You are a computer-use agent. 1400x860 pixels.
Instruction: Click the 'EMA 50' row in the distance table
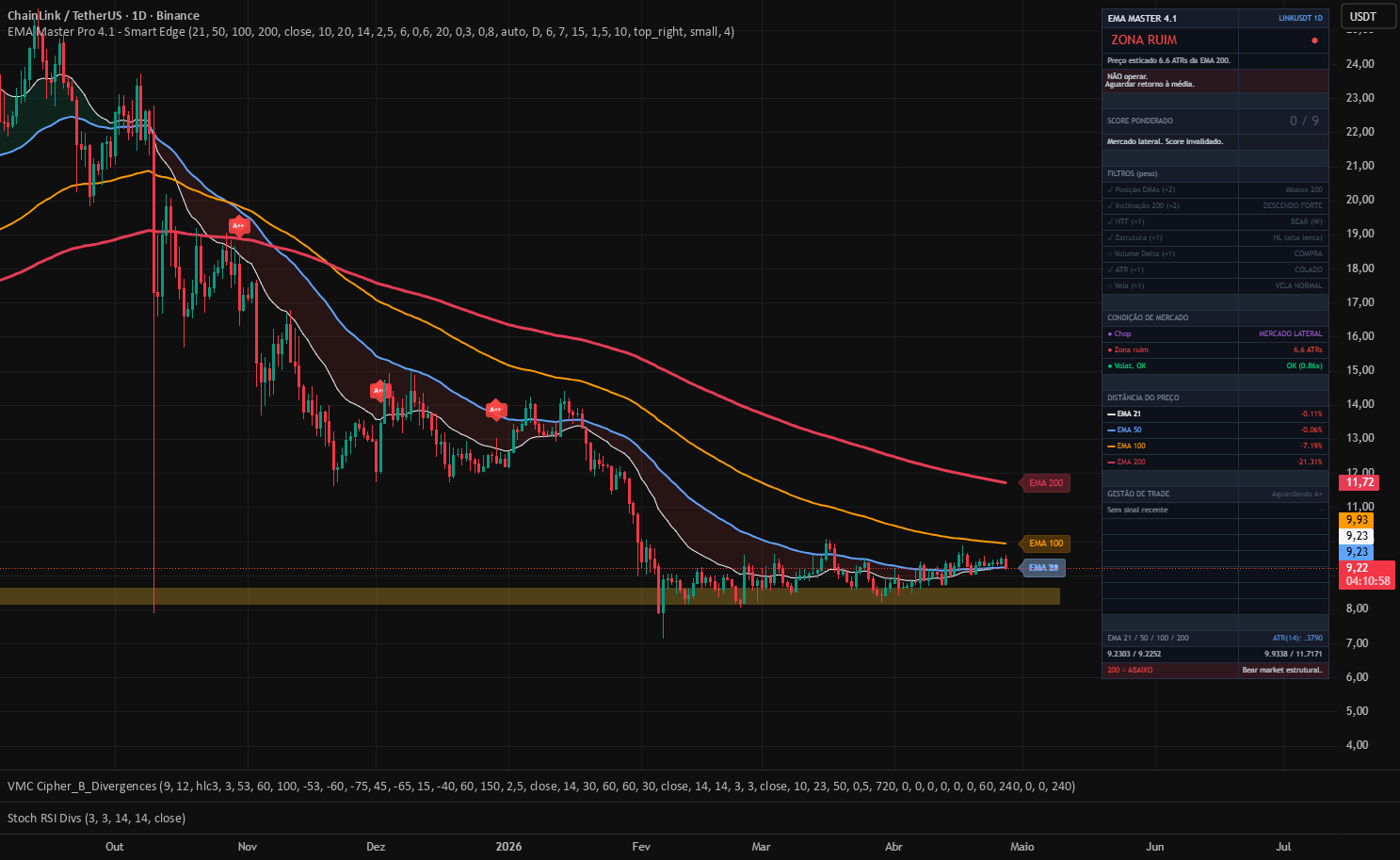(x=1215, y=430)
